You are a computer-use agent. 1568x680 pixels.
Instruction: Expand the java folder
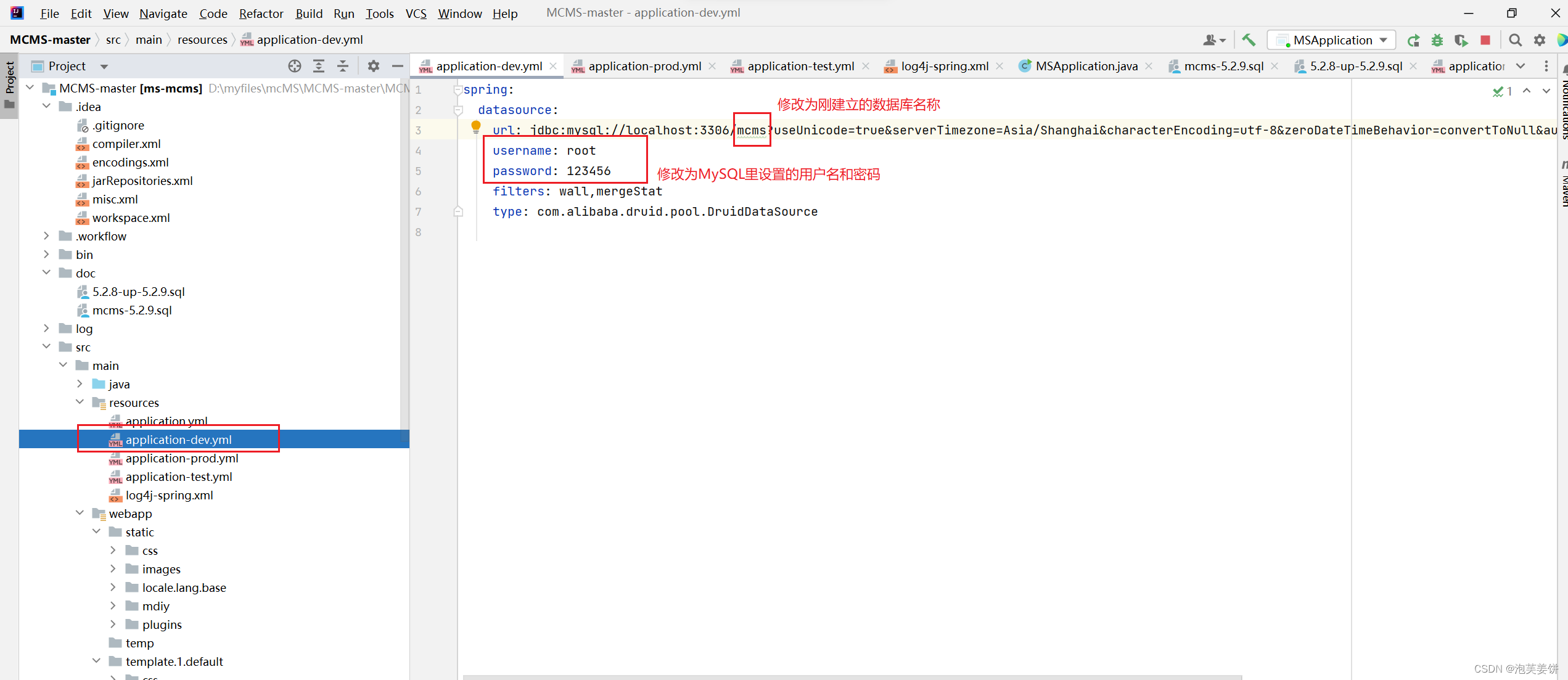(80, 383)
